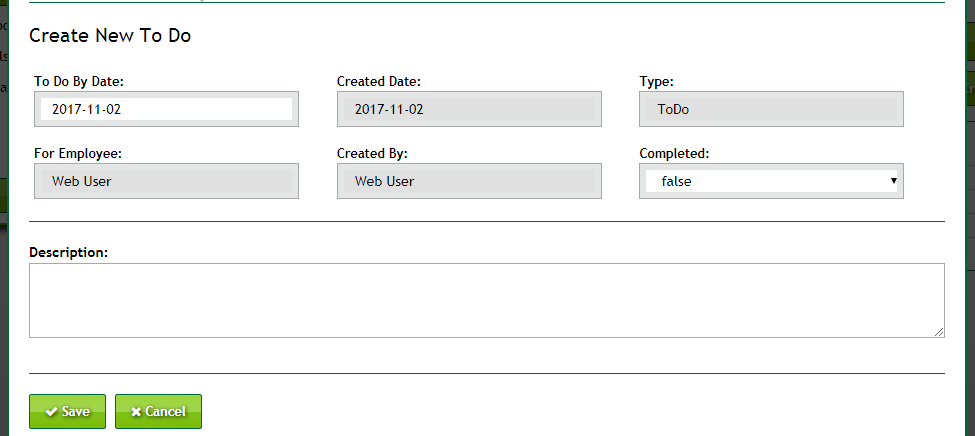The height and width of the screenshot is (436, 975).
Task: Click the Type label
Action: pyautogui.click(x=656, y=81)
